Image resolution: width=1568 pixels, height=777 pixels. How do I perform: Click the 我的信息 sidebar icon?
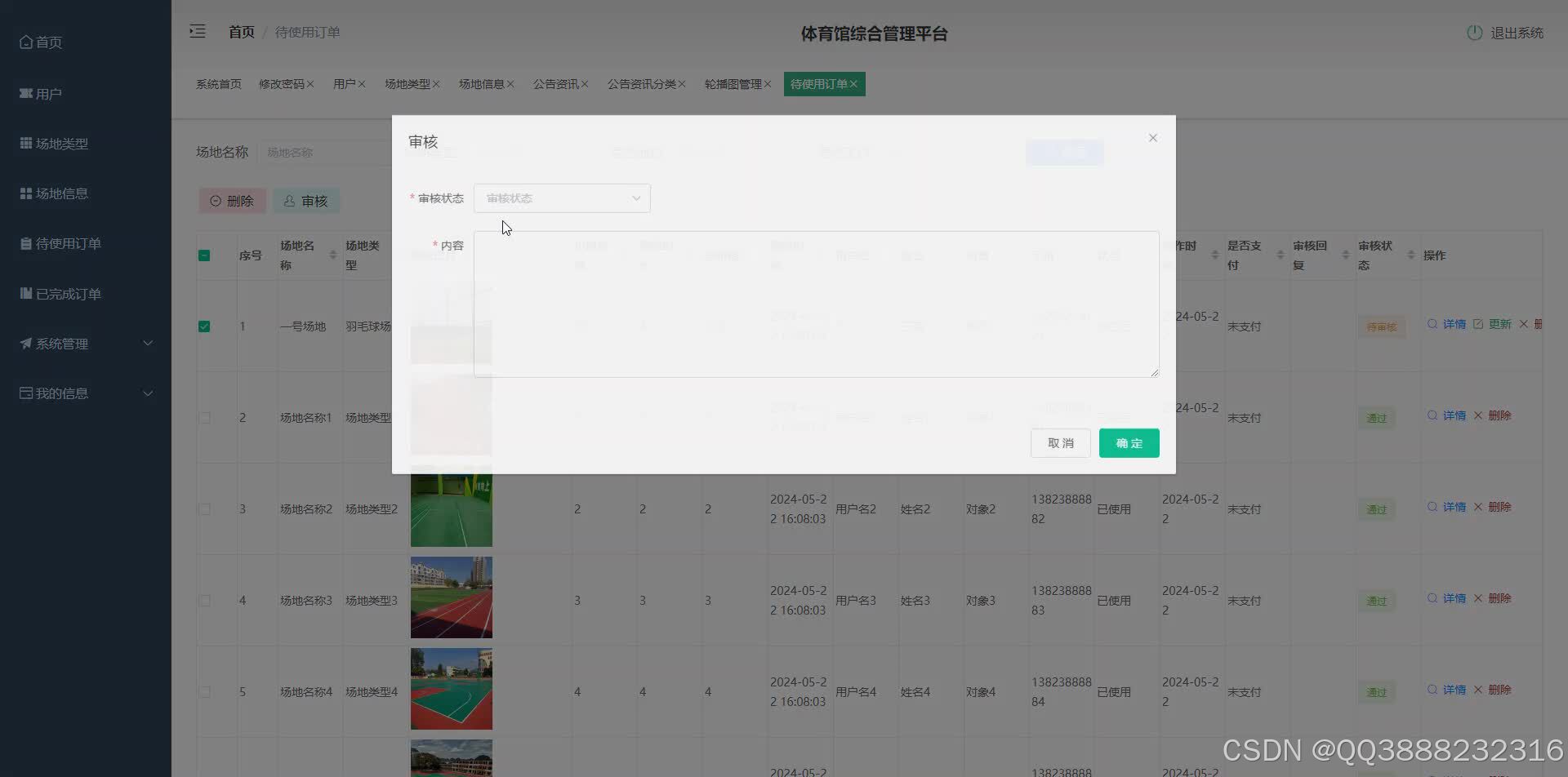click(26, 393)
